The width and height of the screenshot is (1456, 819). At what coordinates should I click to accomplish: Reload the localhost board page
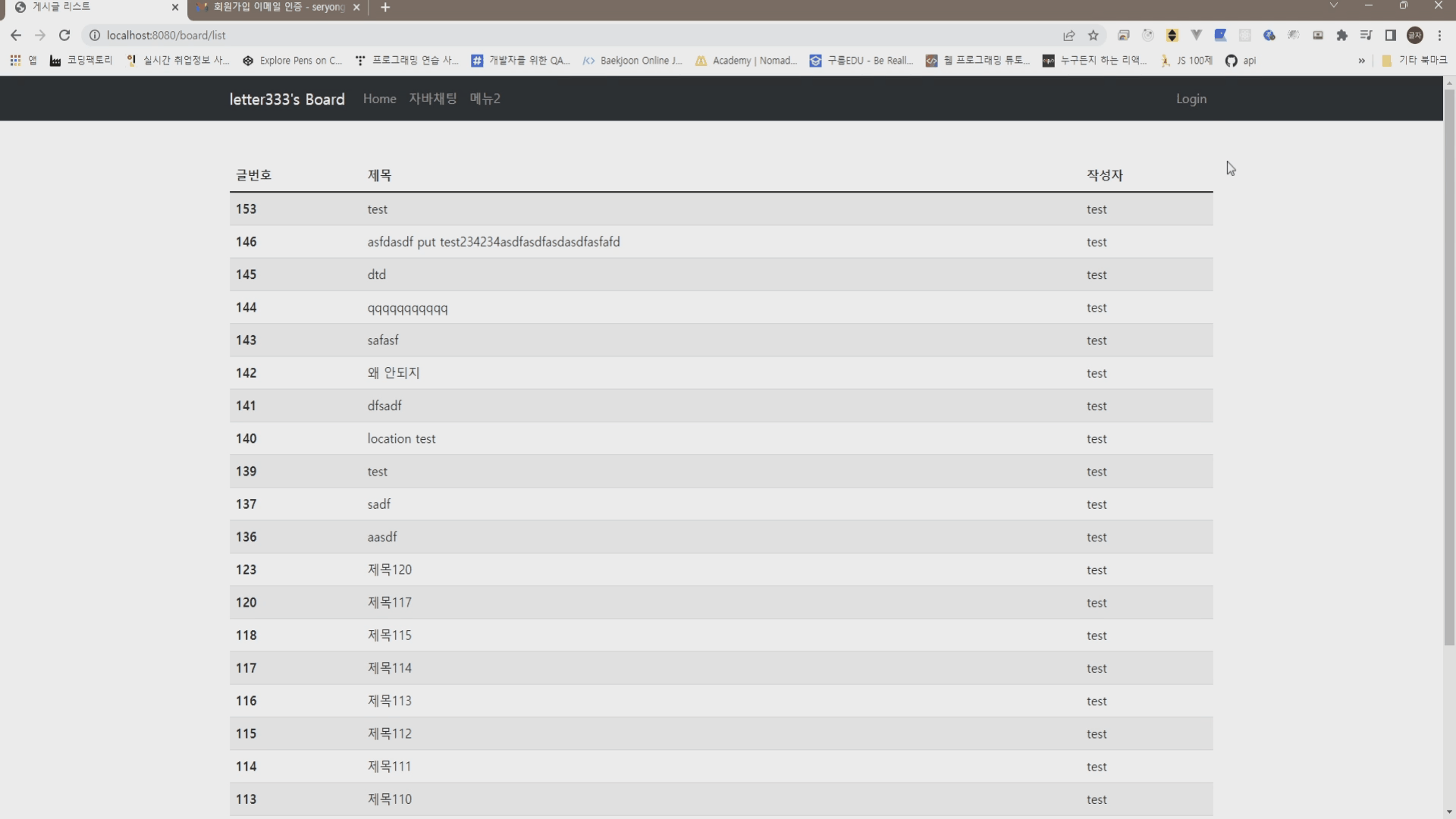(64, 36)
